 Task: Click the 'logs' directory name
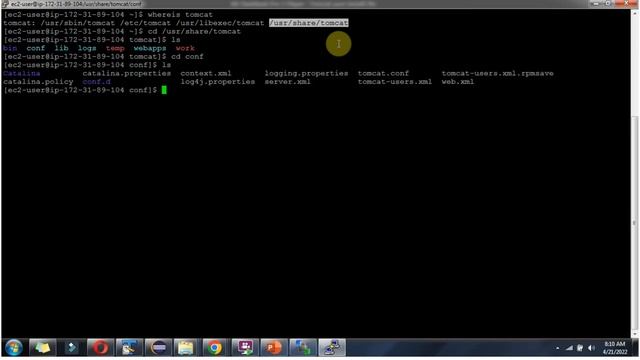[87, 48]
